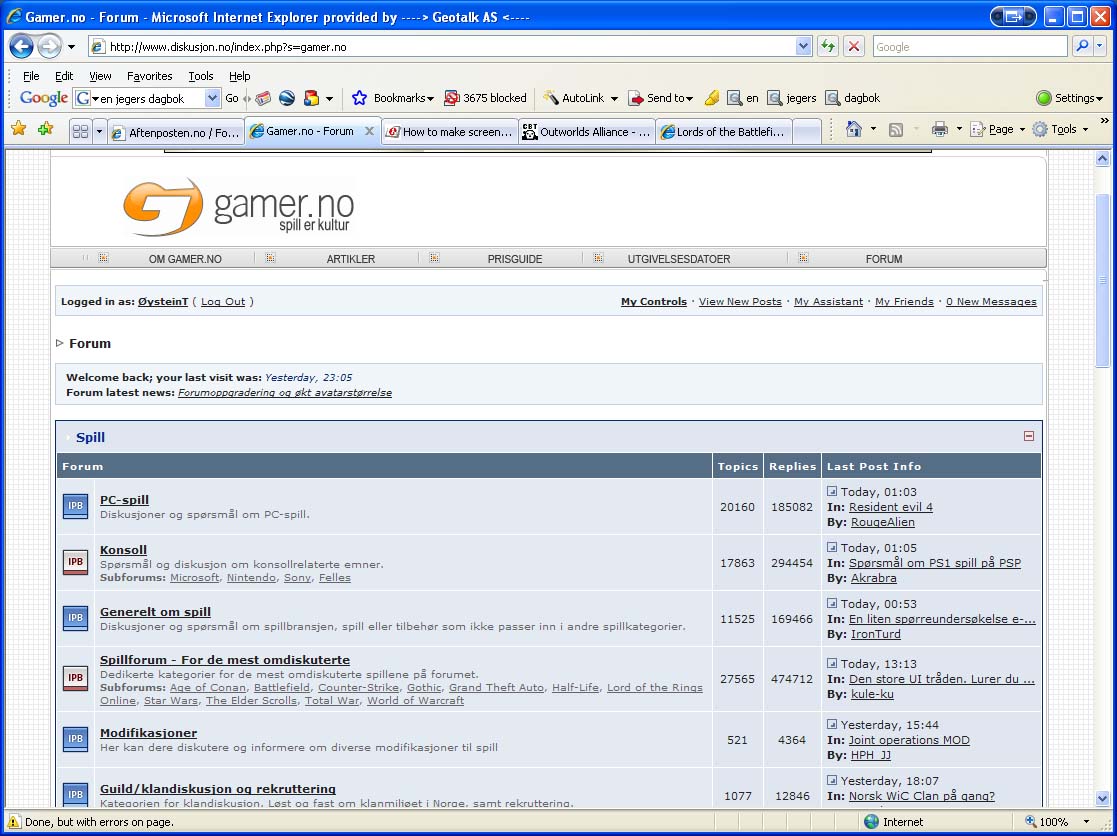This screenshot has width=1117, height=836.
Task: Open the Help menu
Action: [x=239, y=75]
